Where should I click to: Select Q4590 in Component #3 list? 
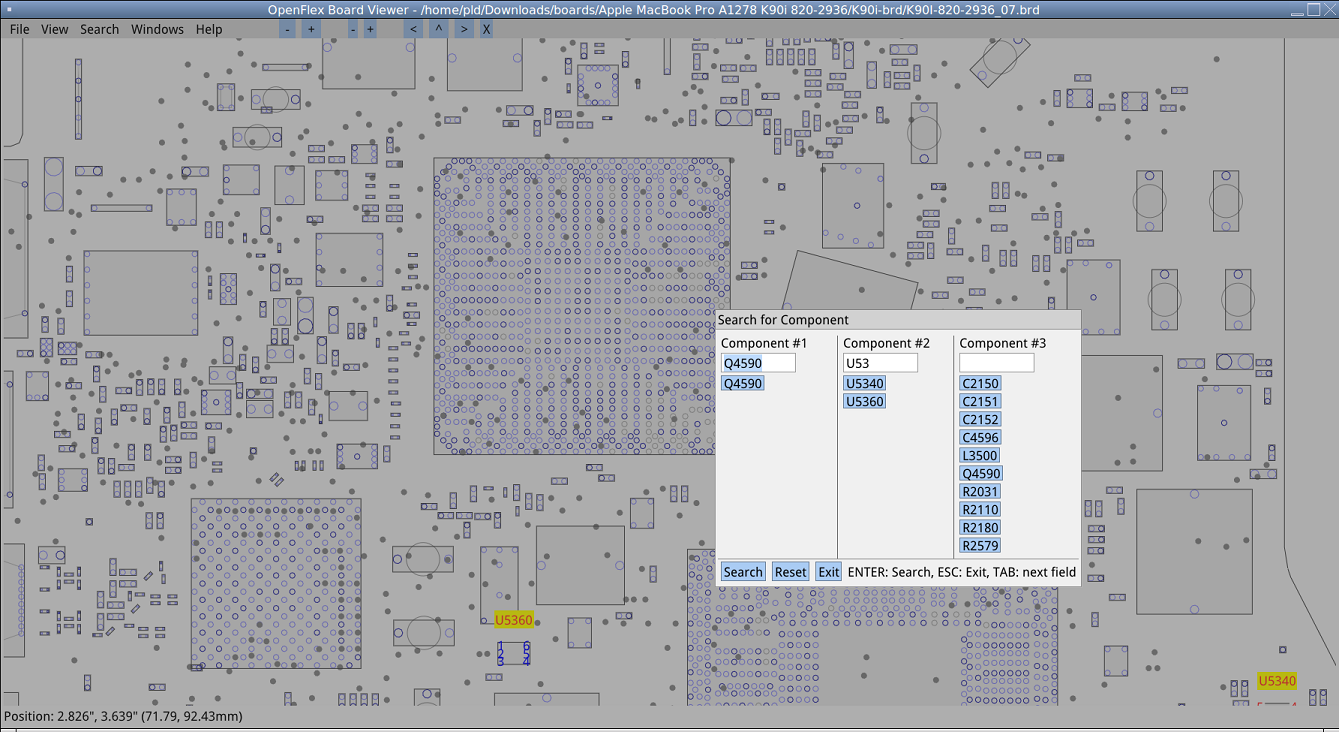(981, 474)
